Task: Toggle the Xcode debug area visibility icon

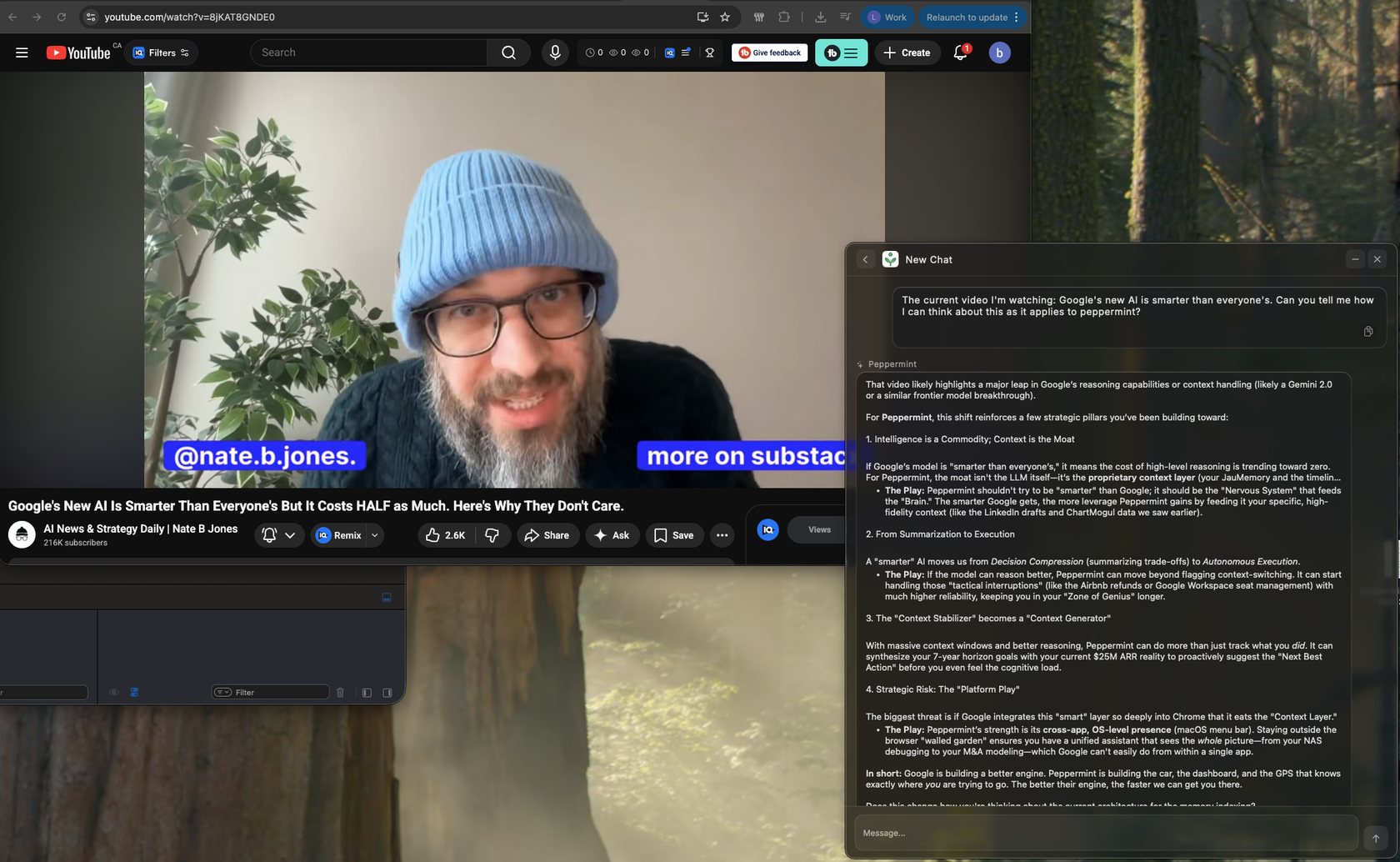Action: point(386,598)
